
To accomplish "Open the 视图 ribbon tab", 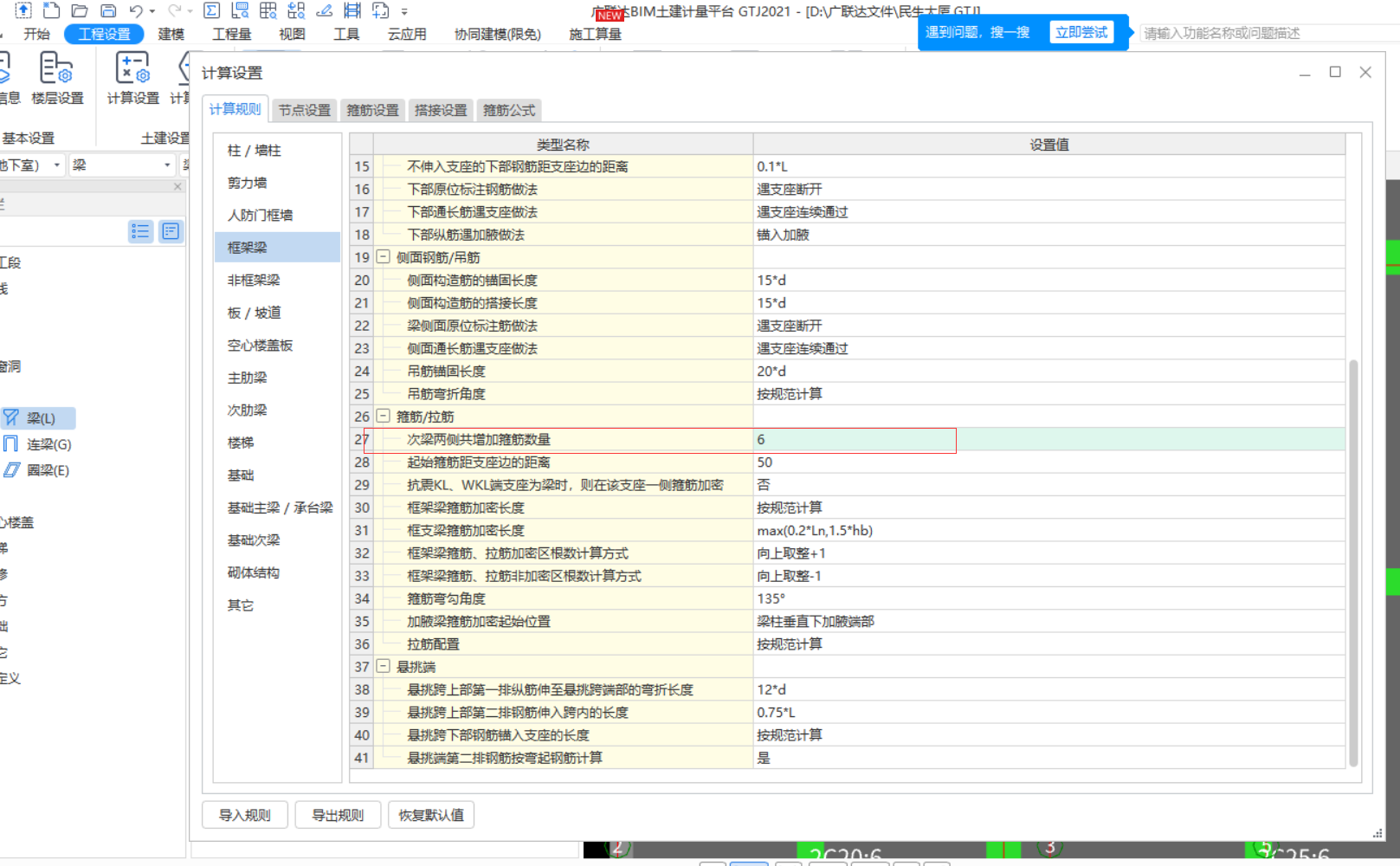I will tap(292, 34).
